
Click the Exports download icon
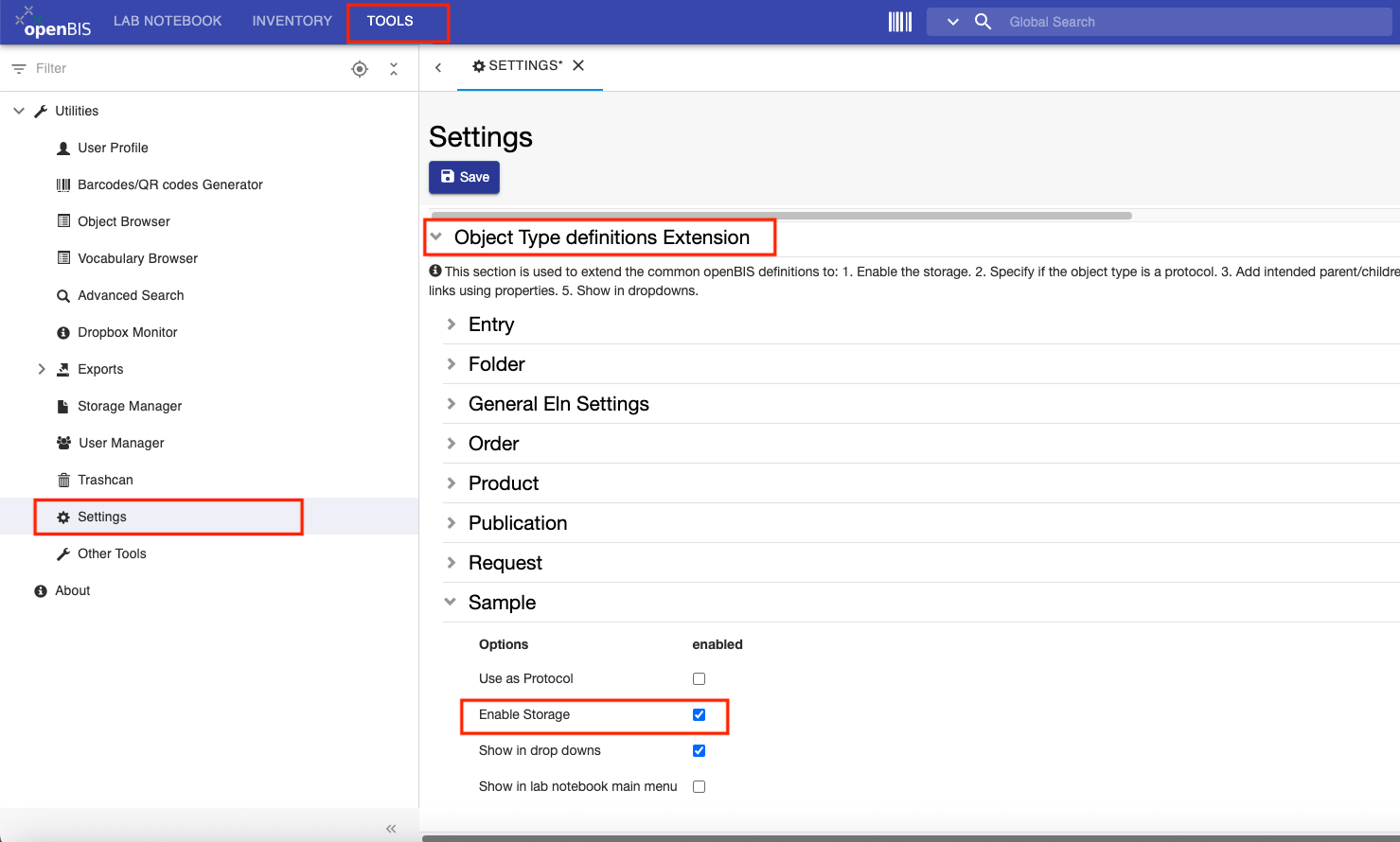63,369
